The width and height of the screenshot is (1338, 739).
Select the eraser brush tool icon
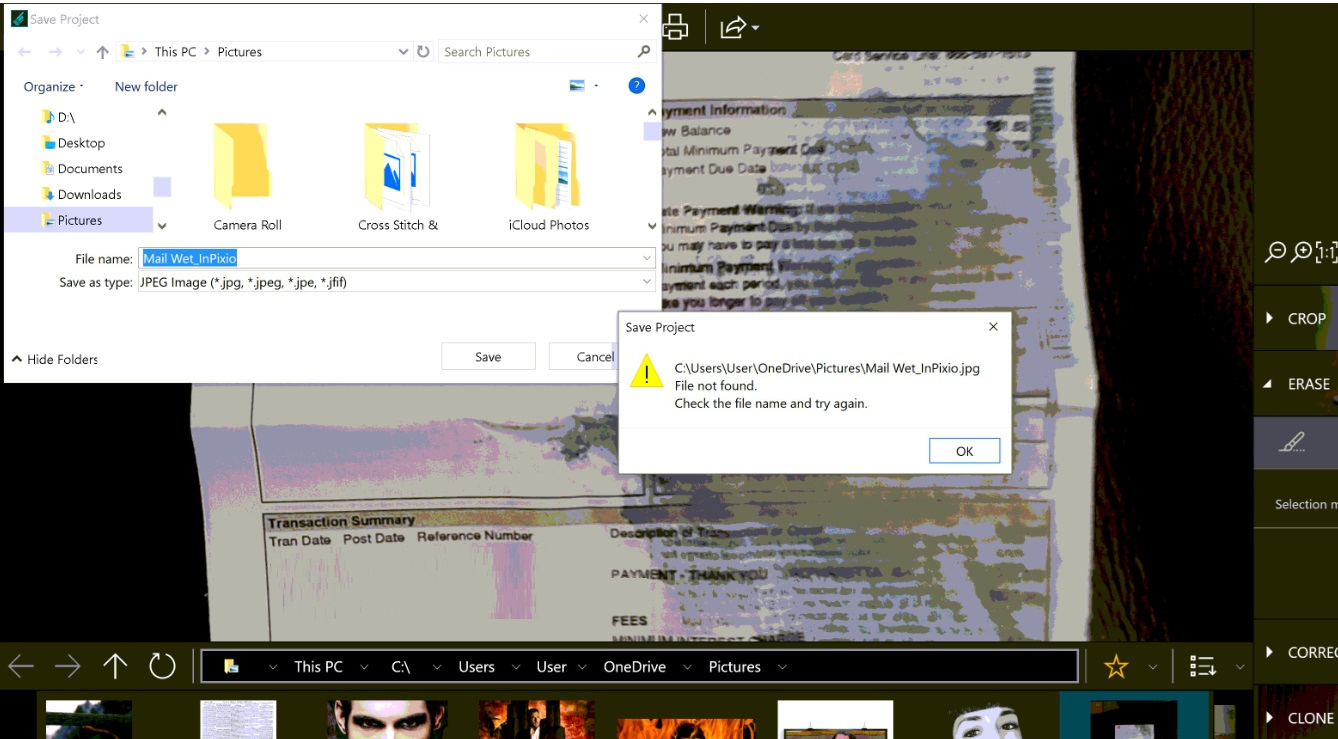click(1292, 442)
